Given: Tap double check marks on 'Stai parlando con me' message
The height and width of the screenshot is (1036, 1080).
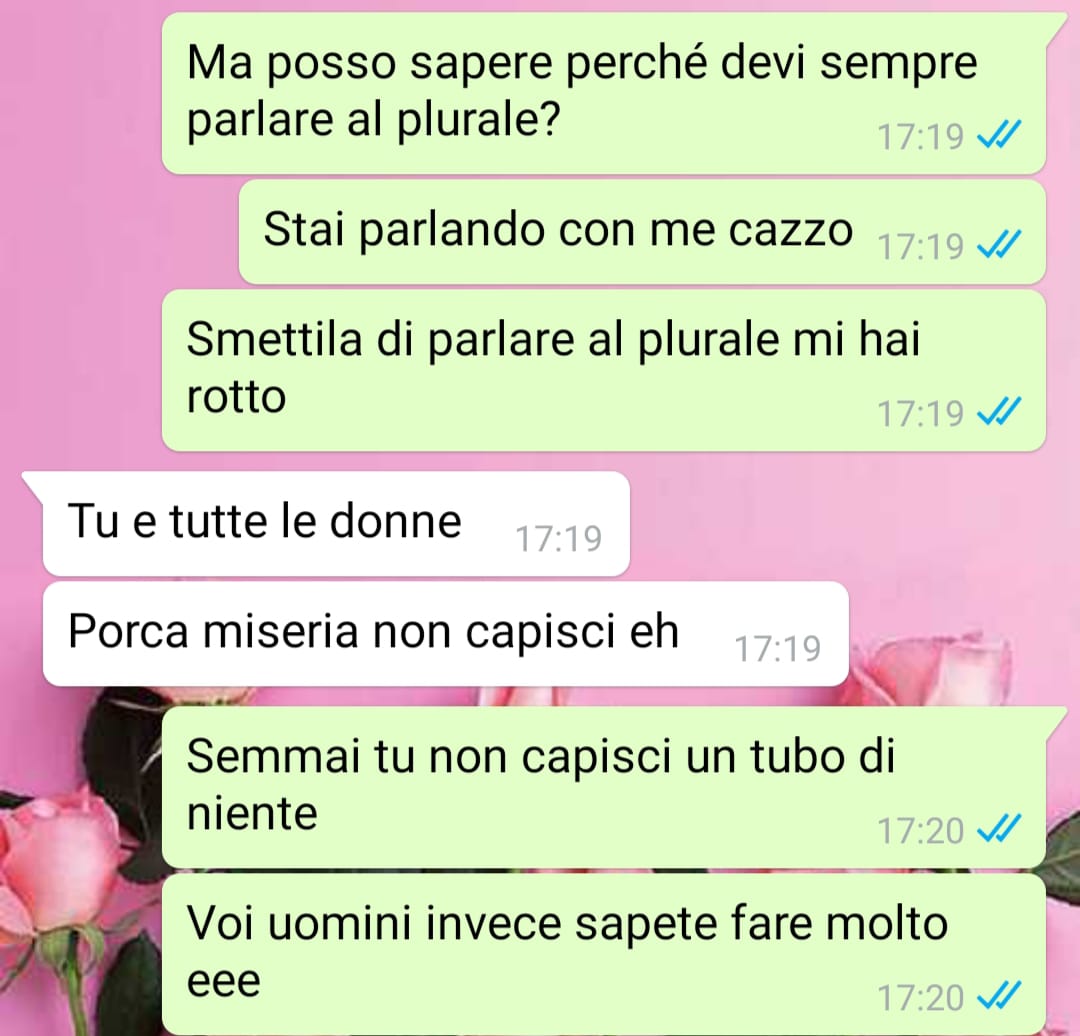Looking at the screenshot, I should 999,245.
